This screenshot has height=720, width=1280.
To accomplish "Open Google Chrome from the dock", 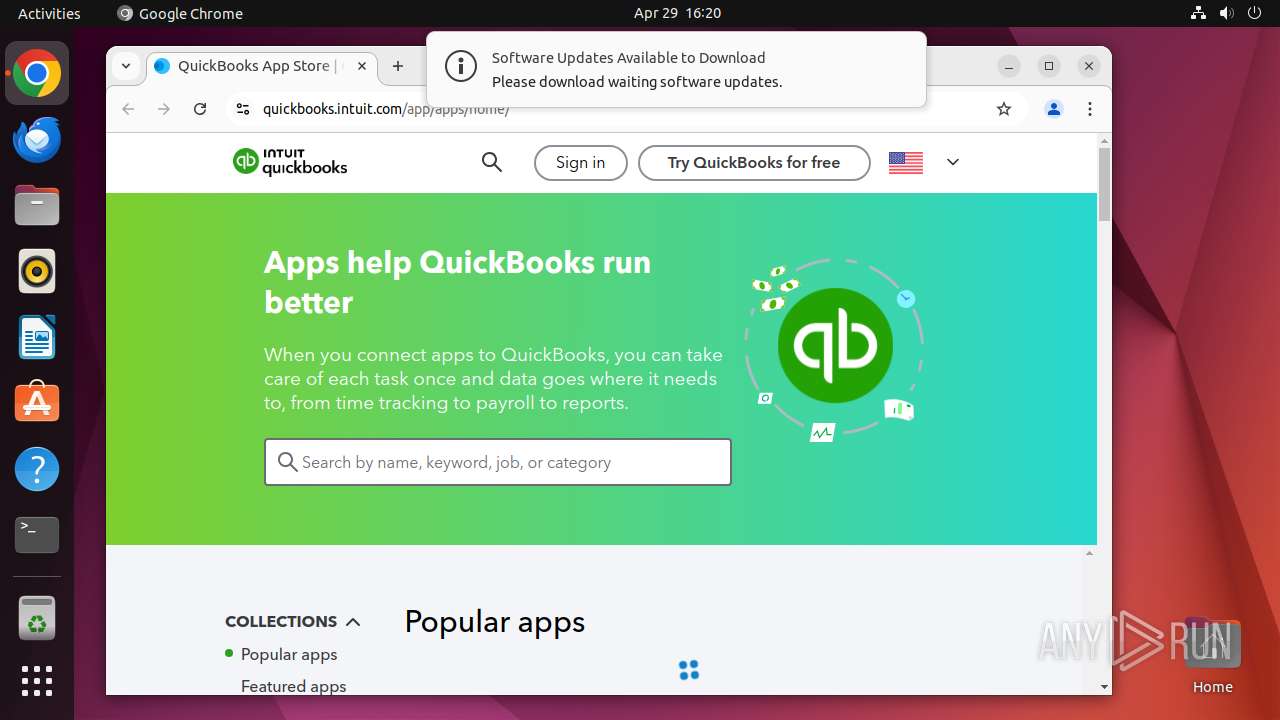I will pyautogui.click(x=37, y=74).
